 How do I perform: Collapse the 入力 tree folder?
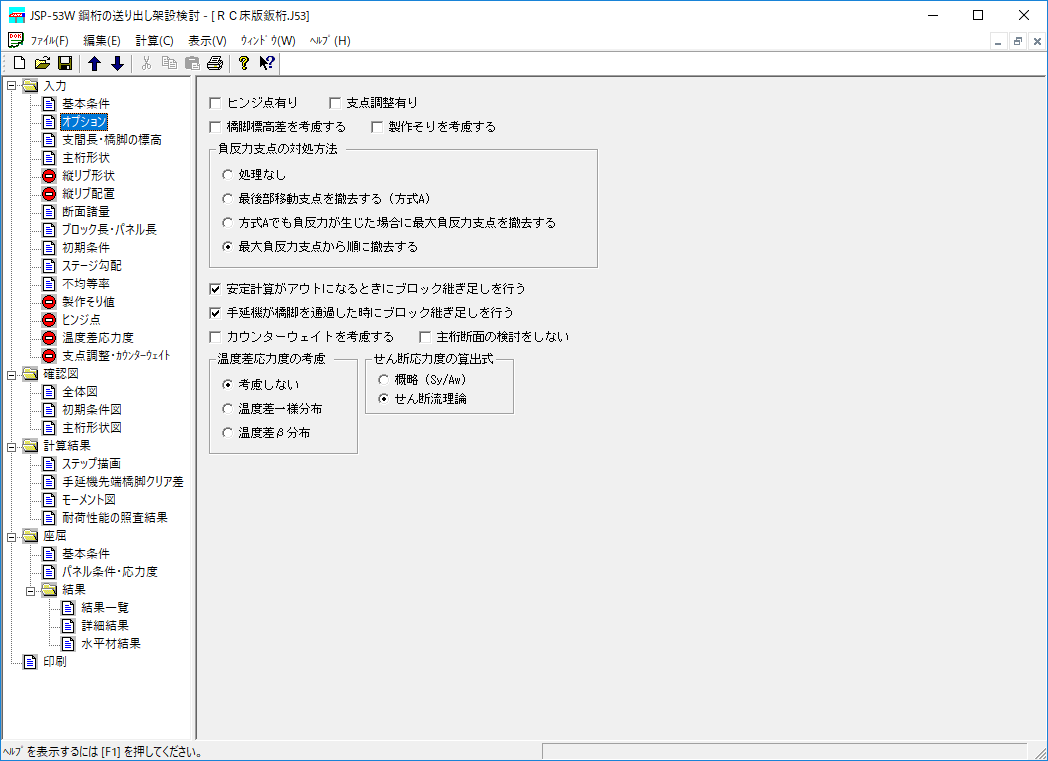click(11, 85)
